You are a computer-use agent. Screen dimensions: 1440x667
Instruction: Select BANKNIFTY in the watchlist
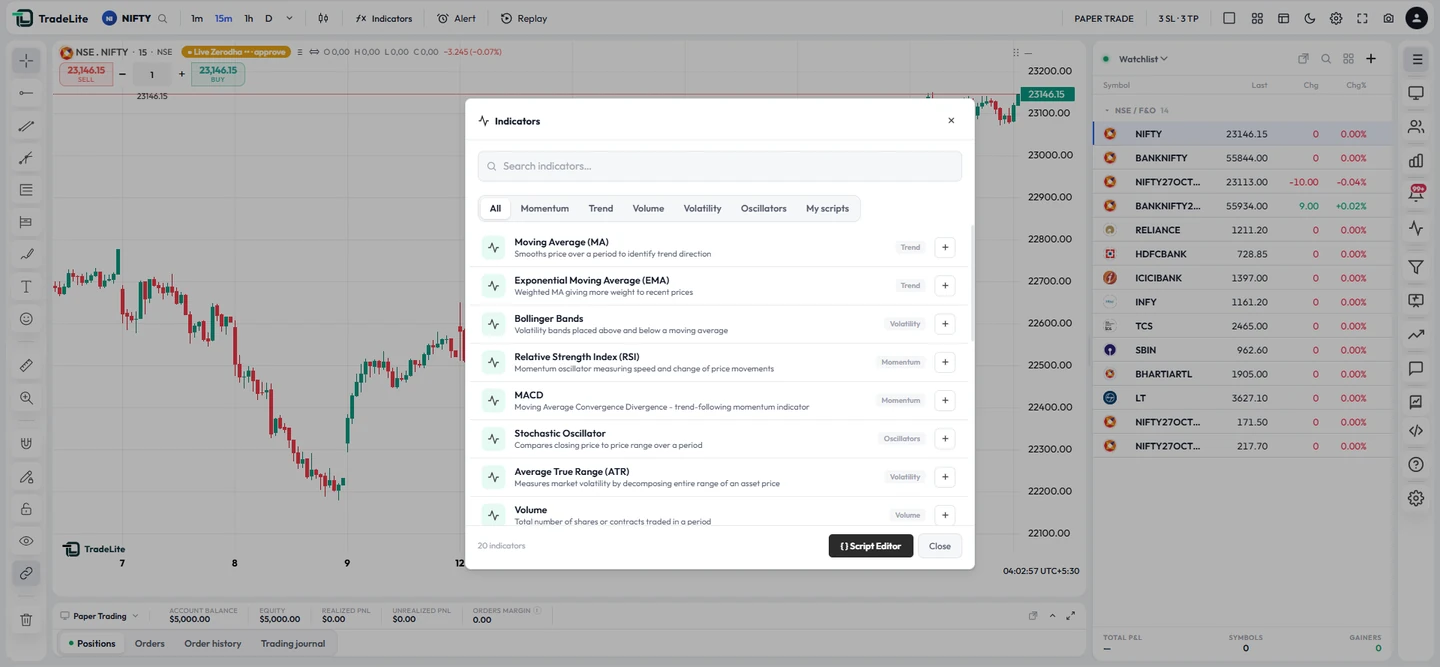coord(1242,158)
